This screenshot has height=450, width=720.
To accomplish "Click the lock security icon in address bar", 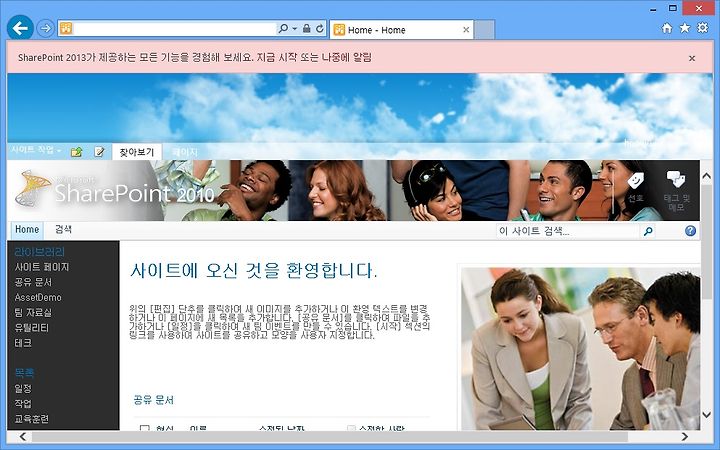I will coord(307,28).
